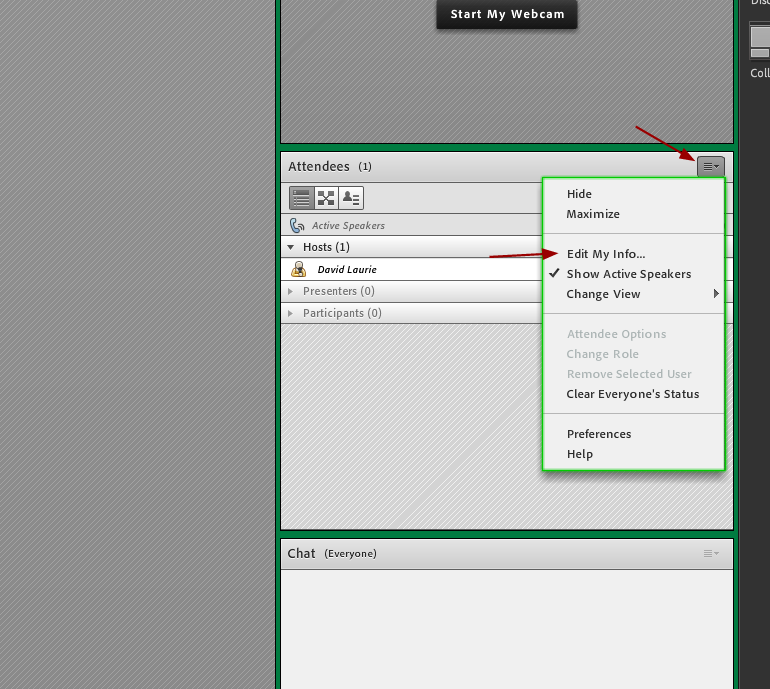Open the Attendees pod options menu icon
This screenshot has height=689, width=770.
click(x=710, y=167)
